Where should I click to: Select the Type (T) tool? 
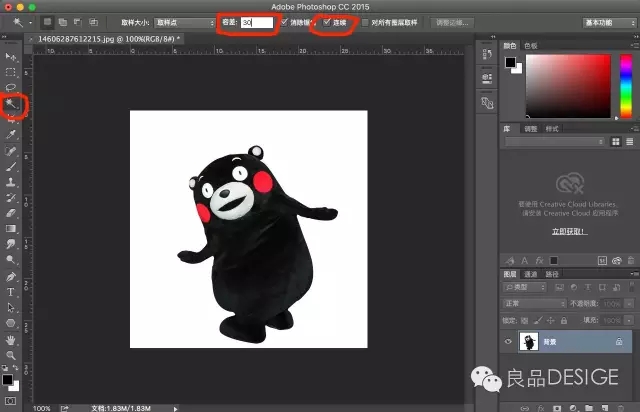(12, 292)
